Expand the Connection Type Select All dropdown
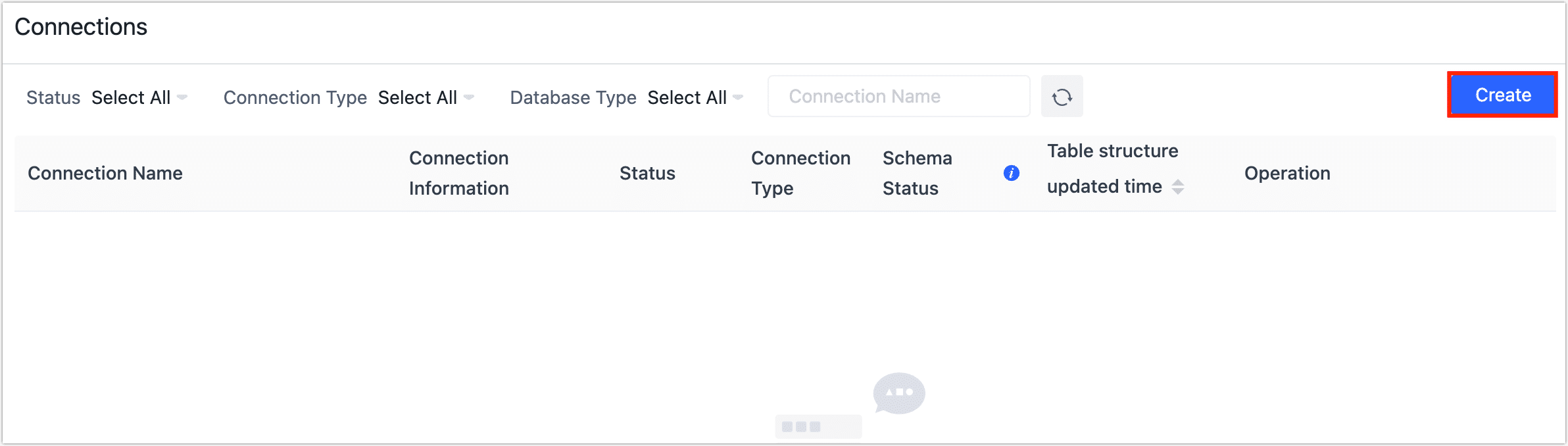Image resolution: width=1568 pixels, height=446 pixels. (x=417, y=97)
